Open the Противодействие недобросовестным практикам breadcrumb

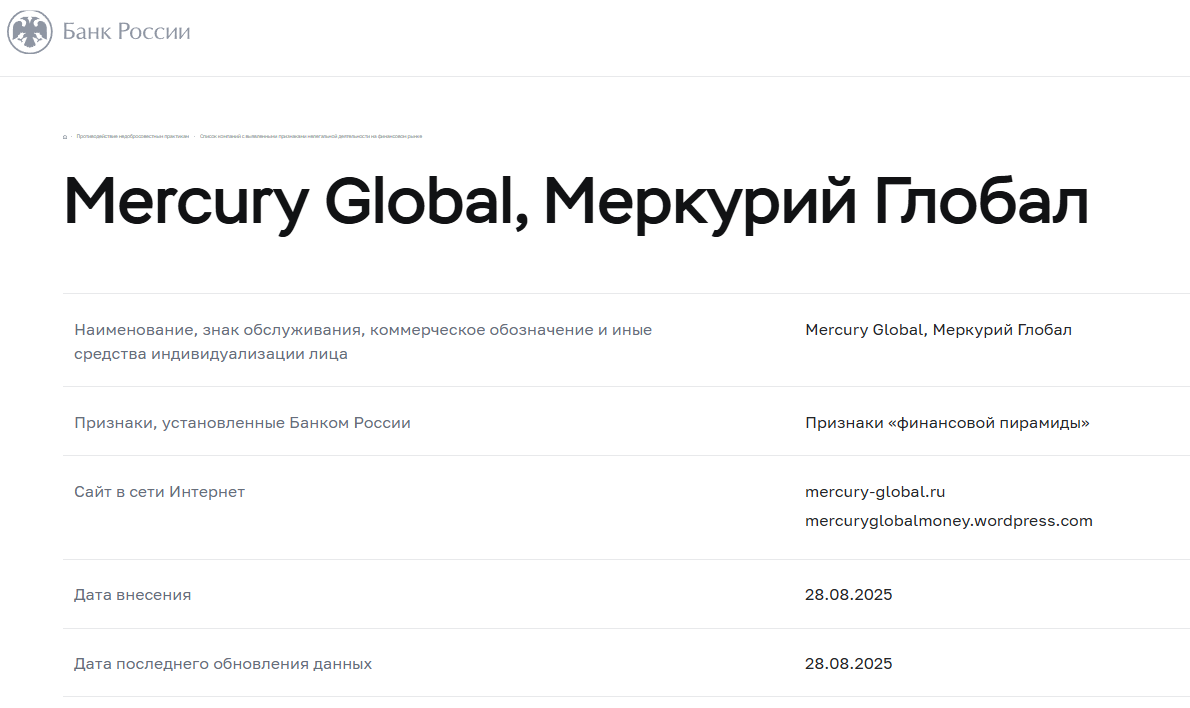[132, 136]
